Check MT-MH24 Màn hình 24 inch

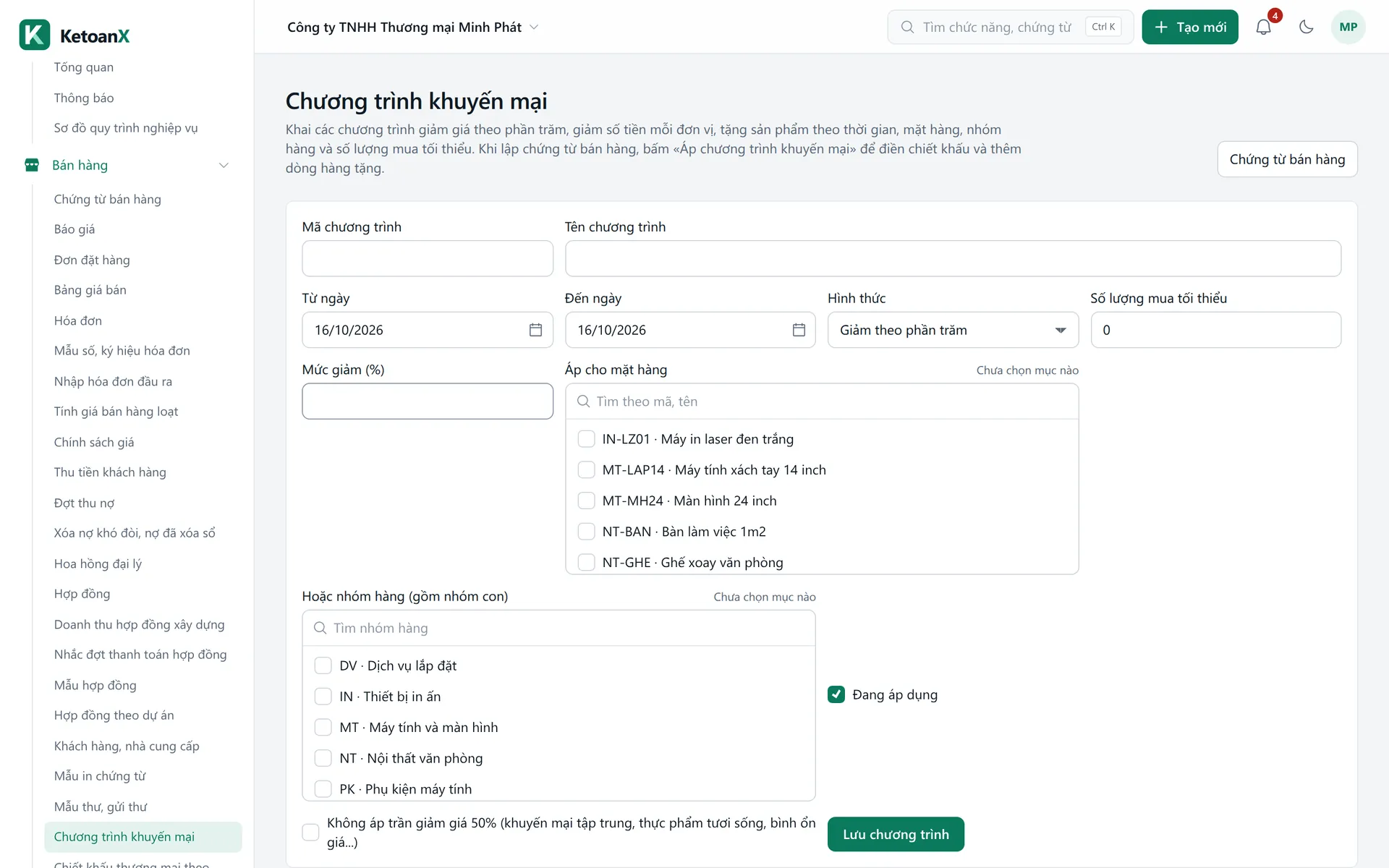[586, 501]
